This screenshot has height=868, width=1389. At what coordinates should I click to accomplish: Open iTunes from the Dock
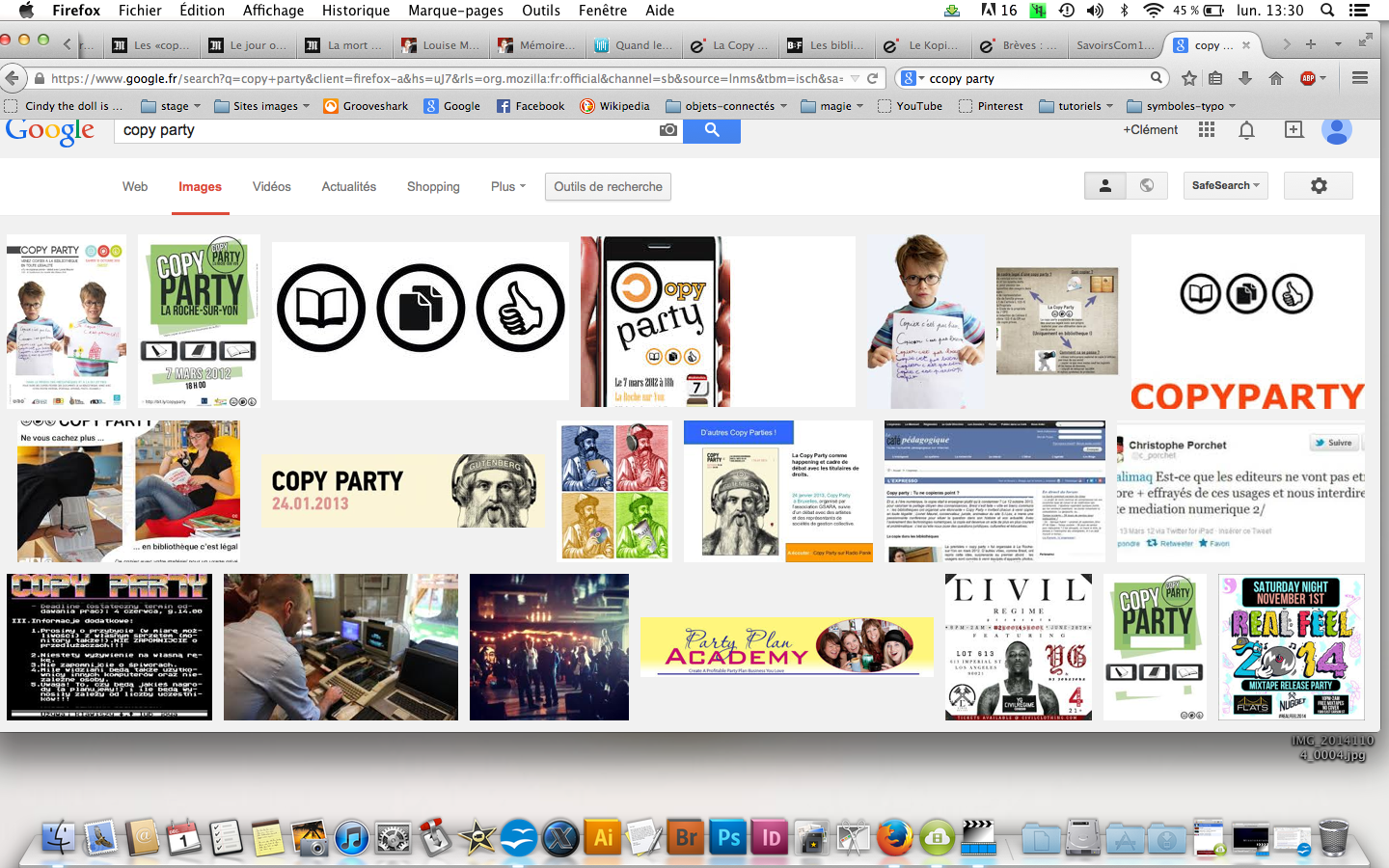(x=352, y=837)
